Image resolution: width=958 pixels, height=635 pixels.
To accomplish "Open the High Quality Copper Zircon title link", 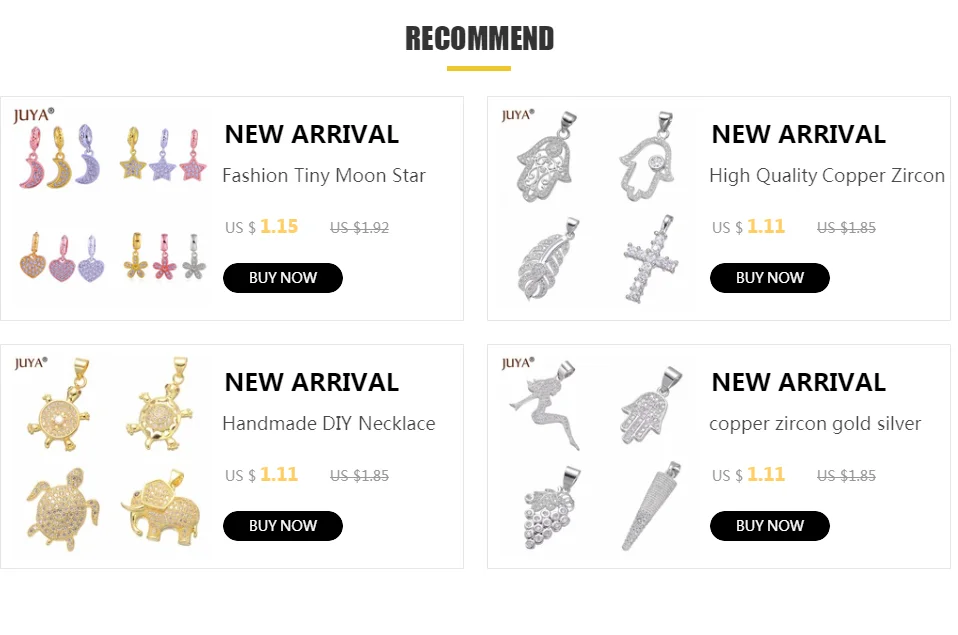I will click(x=826, y=176).
